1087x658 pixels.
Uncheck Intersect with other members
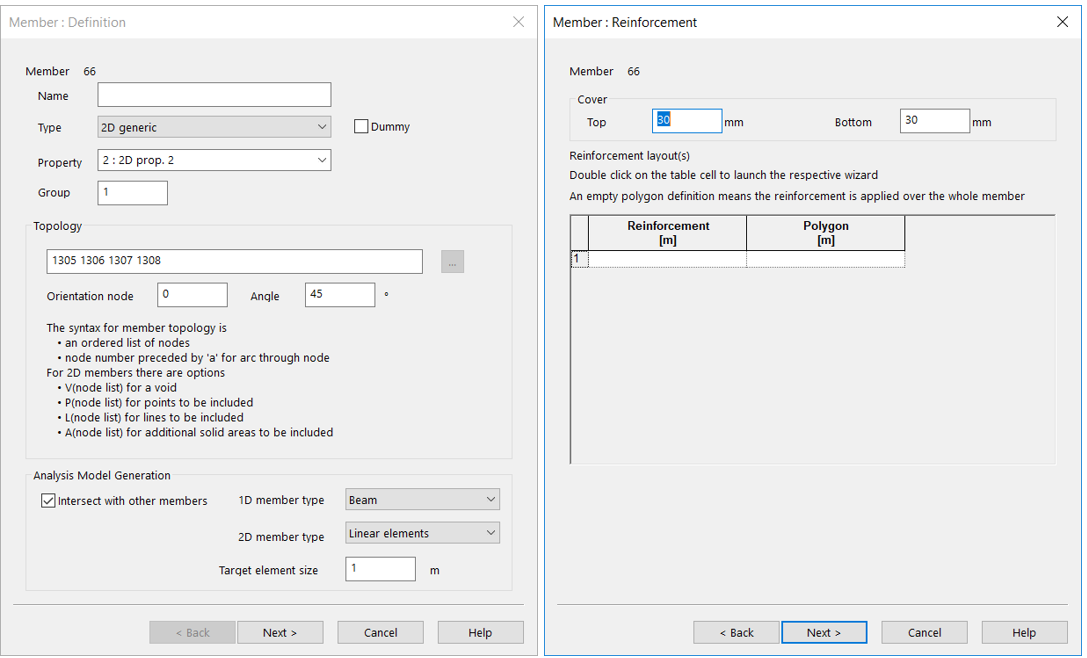48,501
